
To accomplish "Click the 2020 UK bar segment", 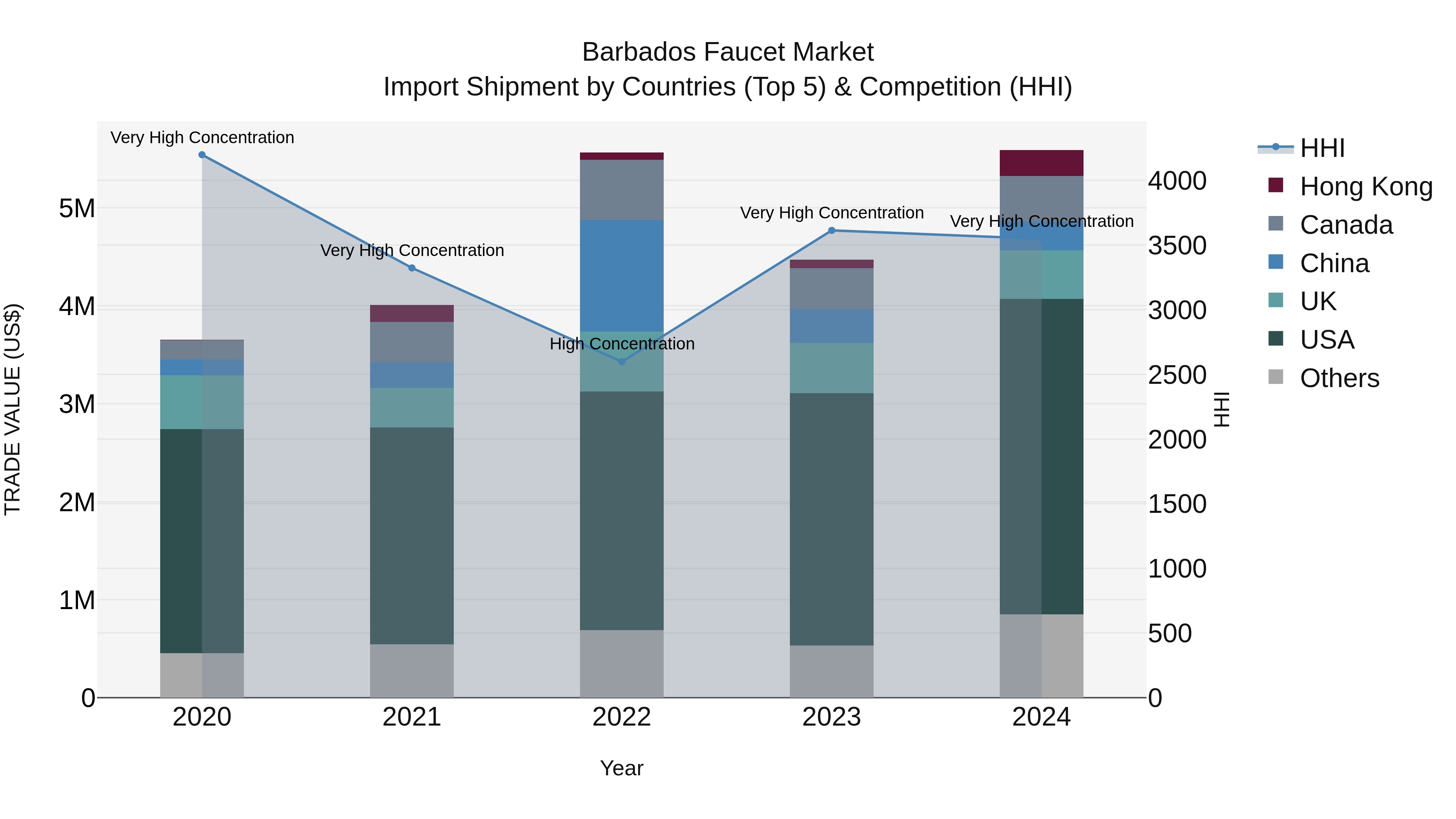I will point(202,402).
